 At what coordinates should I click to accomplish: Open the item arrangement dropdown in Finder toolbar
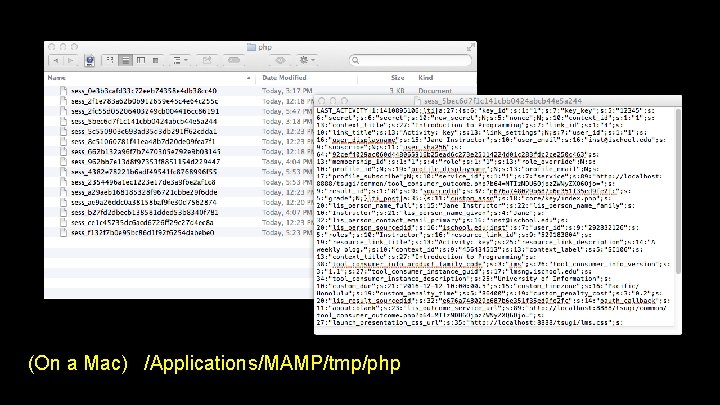pos(180,60)
